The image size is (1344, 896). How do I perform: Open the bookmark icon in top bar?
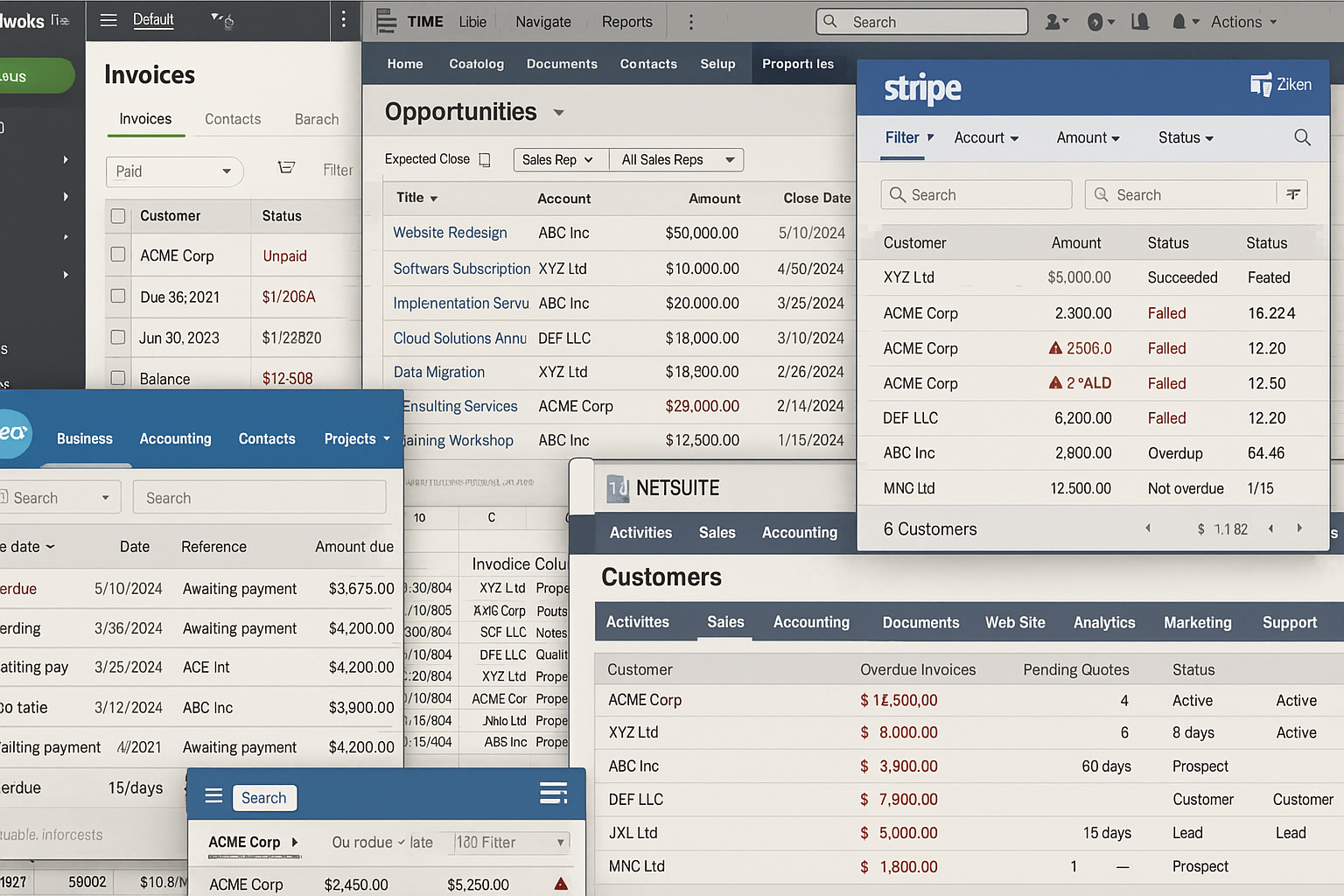[1139, 22]
